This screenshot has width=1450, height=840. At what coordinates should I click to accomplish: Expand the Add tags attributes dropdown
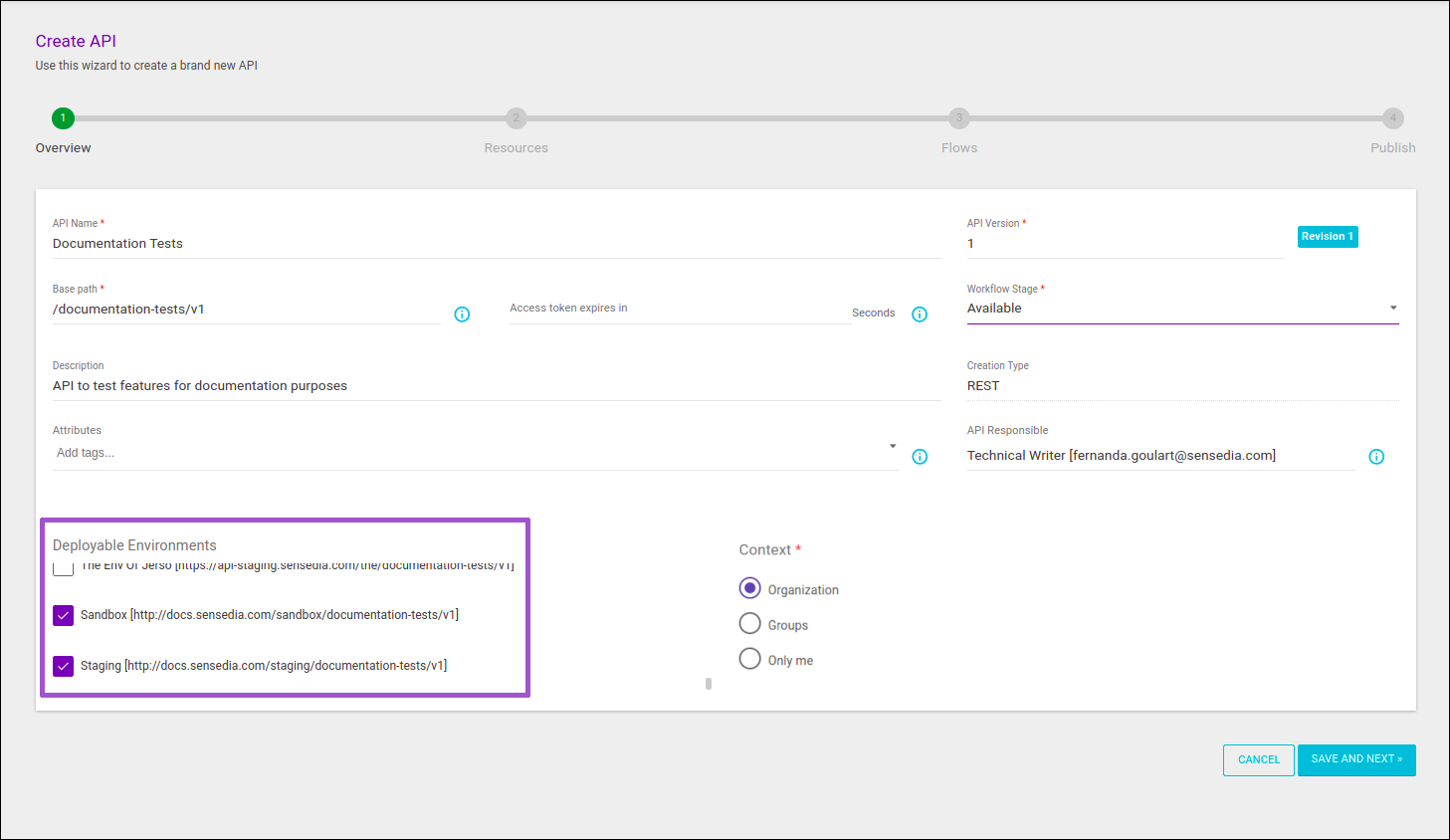(x=893, y=446)
